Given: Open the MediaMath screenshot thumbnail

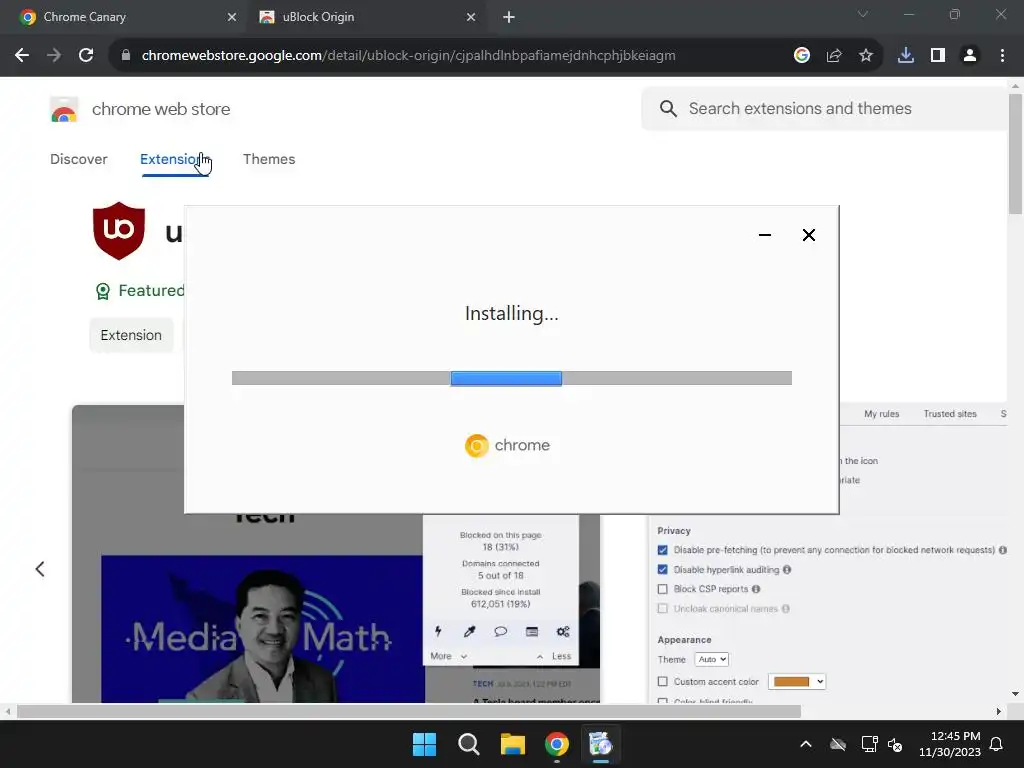Looking at the screenshot, I should point(263,628).
